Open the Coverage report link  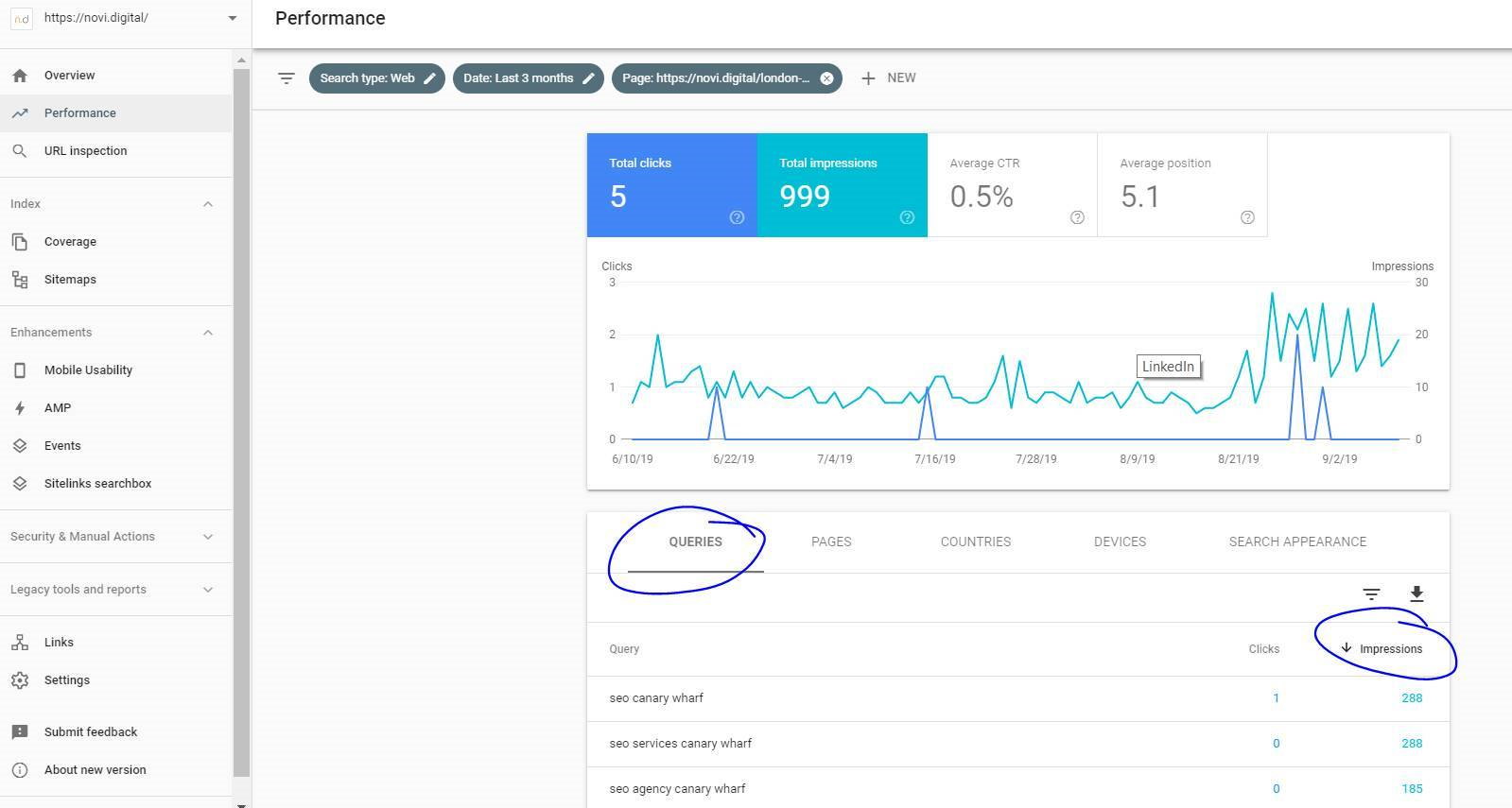point(70,241)
